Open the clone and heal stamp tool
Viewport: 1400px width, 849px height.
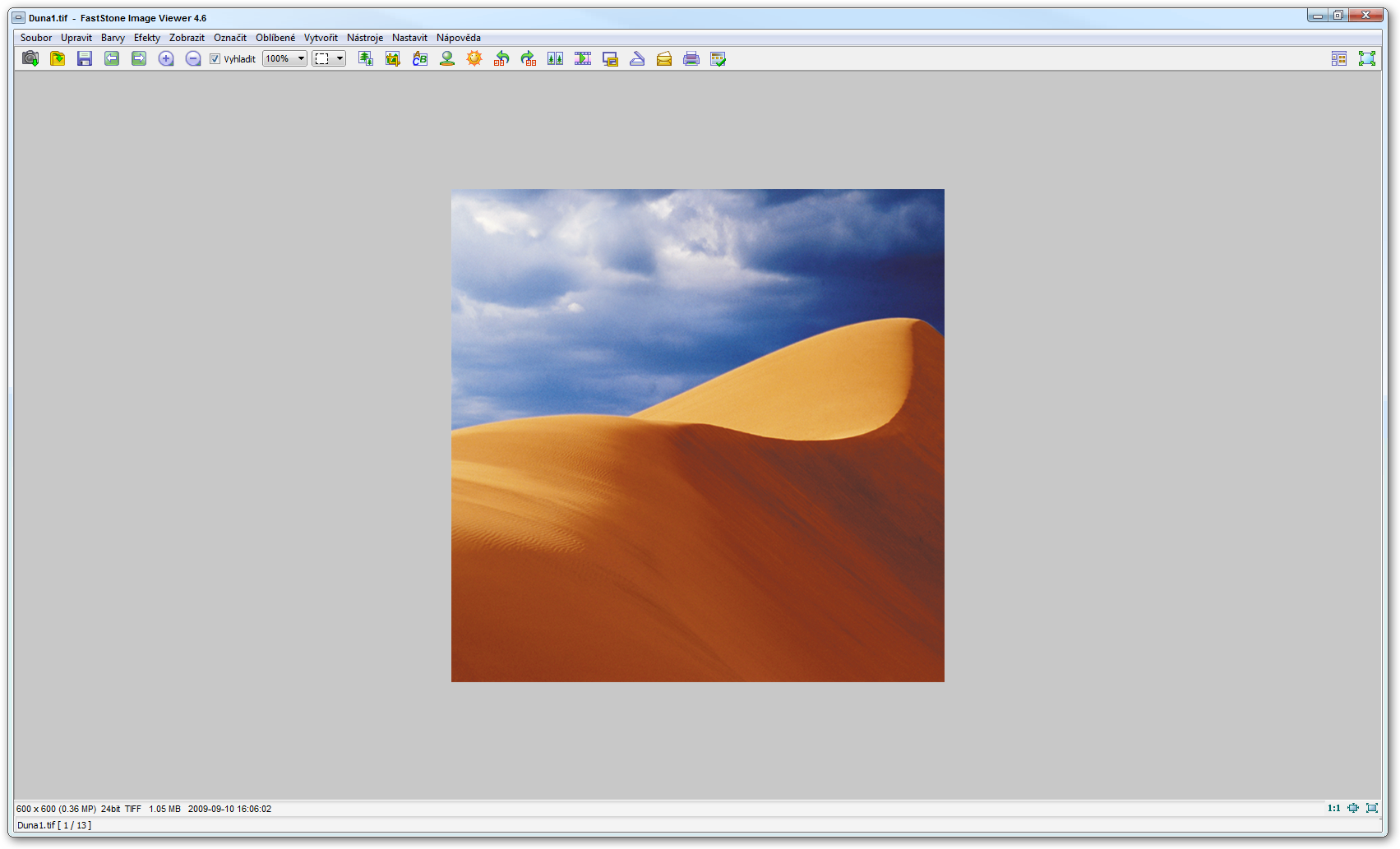point(447,58)
